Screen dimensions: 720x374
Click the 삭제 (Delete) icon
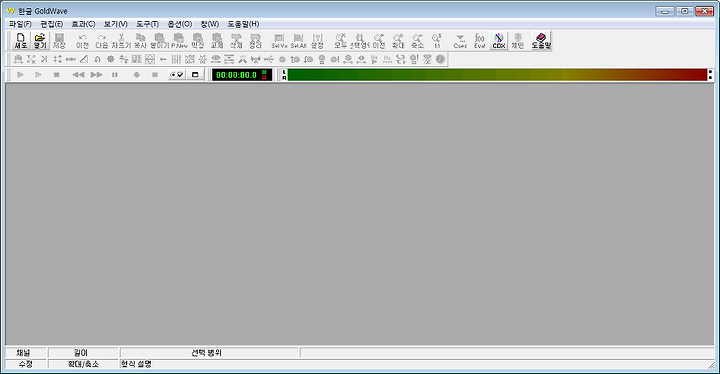point(236,41)
